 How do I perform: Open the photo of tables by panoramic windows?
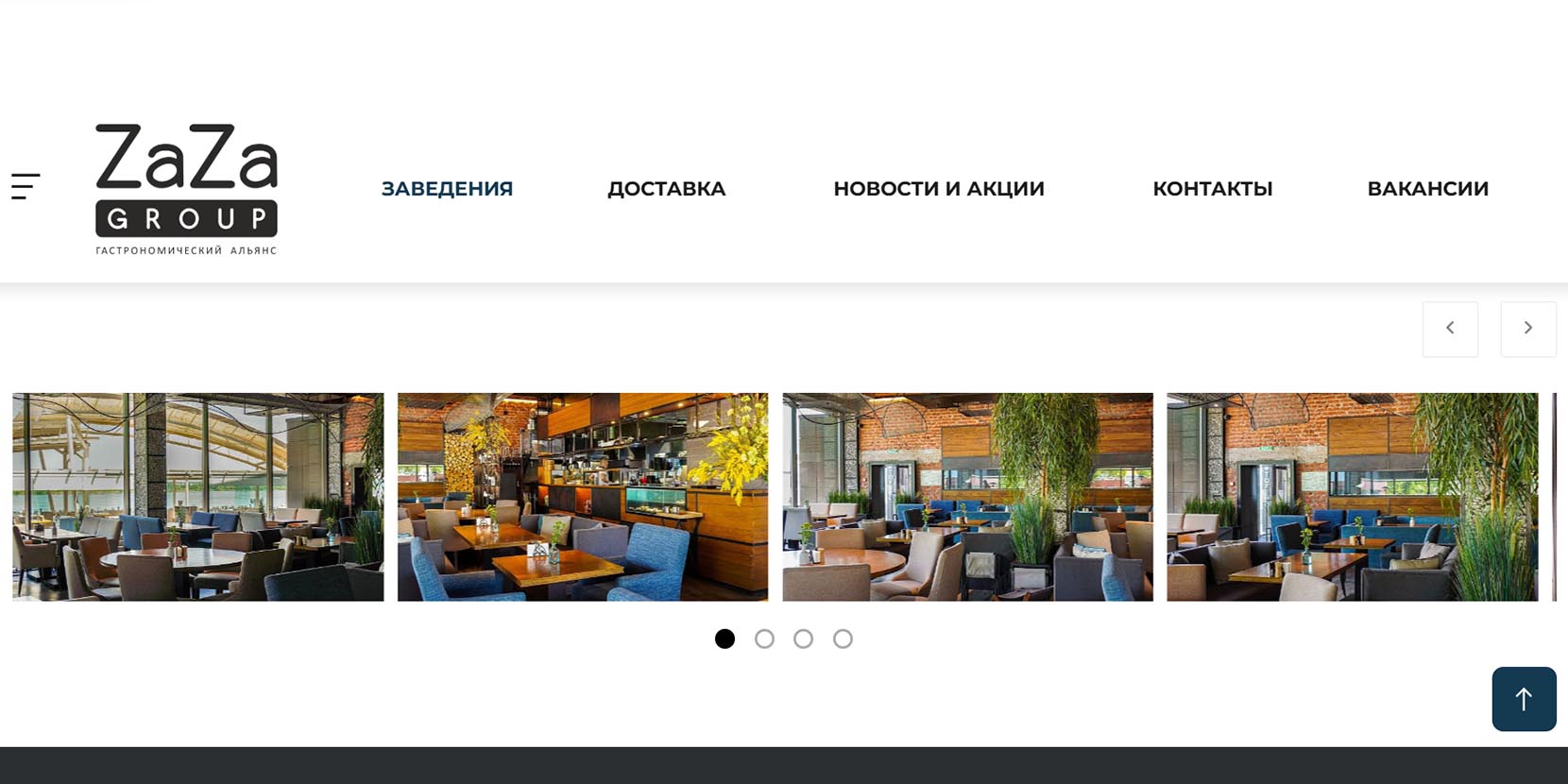point(198,497)
